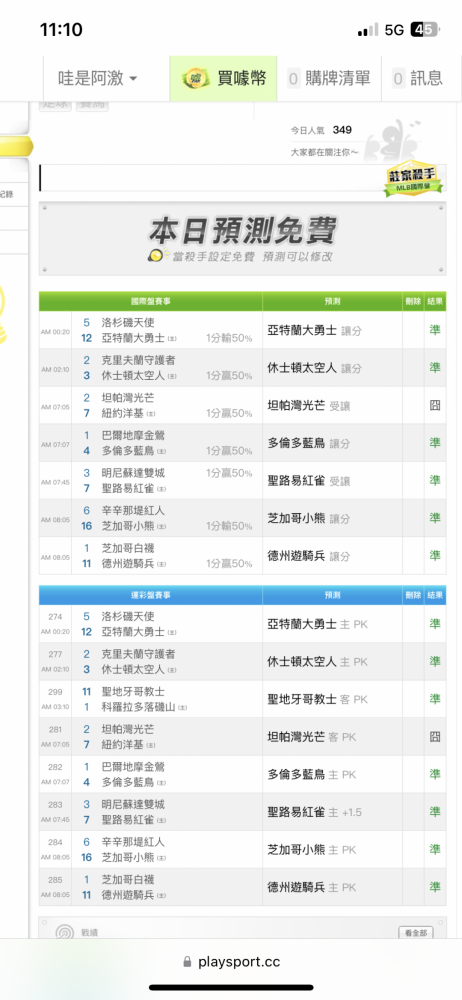Click the 看全部 button
Screen dimensions: 462x1000
click(415, 933)
